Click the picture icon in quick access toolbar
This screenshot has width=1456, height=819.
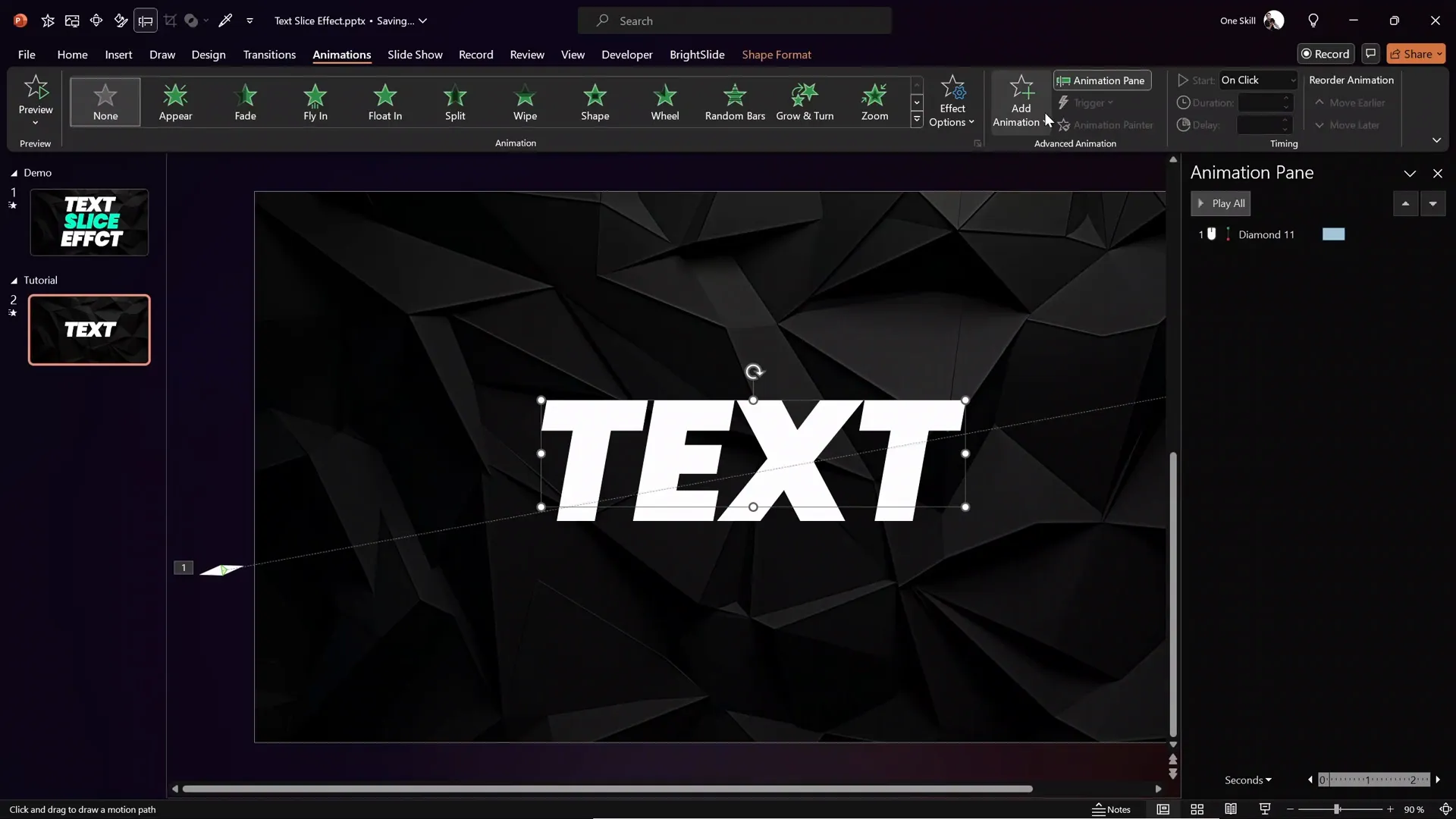(72, 20)
